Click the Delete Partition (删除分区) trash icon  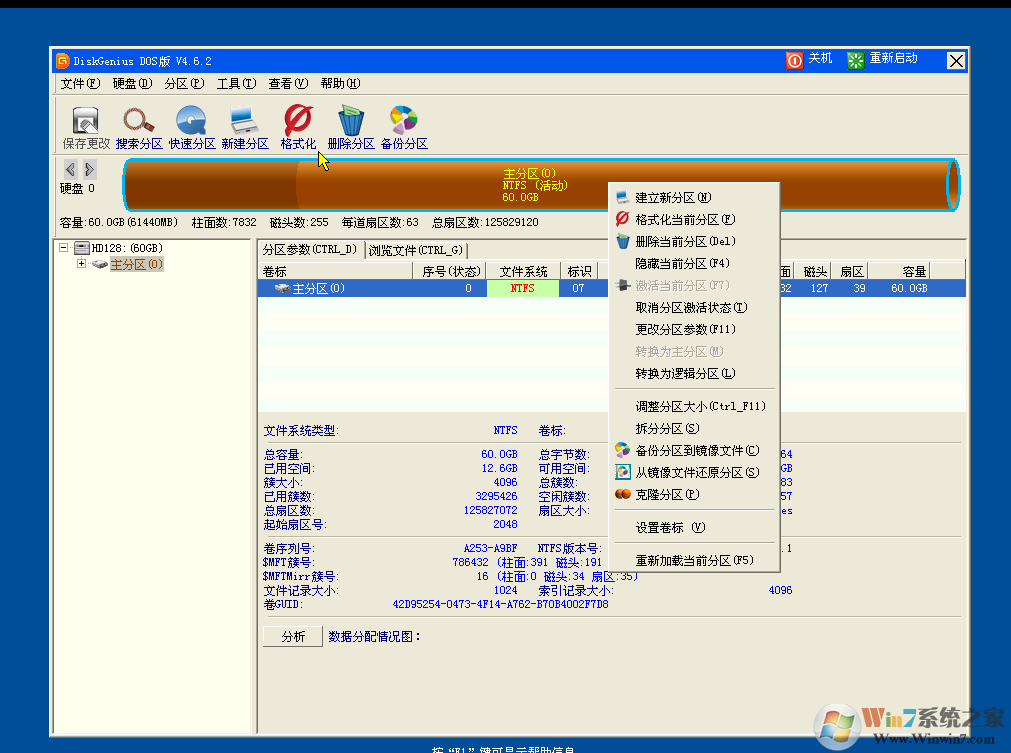point(351,122)
